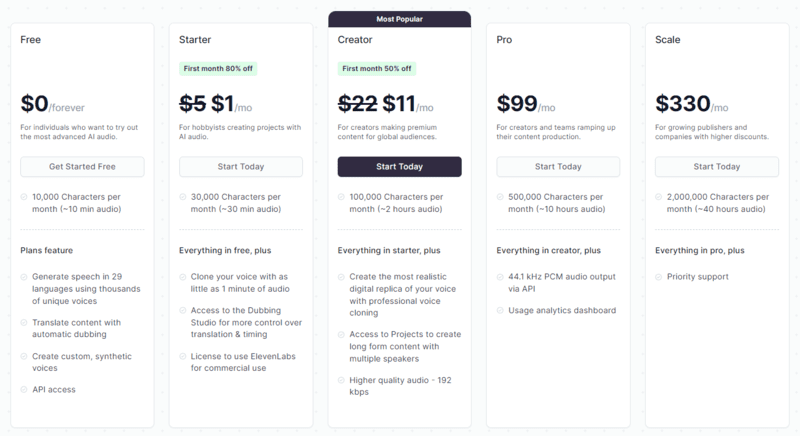The width and height of the screenshot is (800, 436).
Task: Click Start Today under Starter plan
Action: [241, 167]
